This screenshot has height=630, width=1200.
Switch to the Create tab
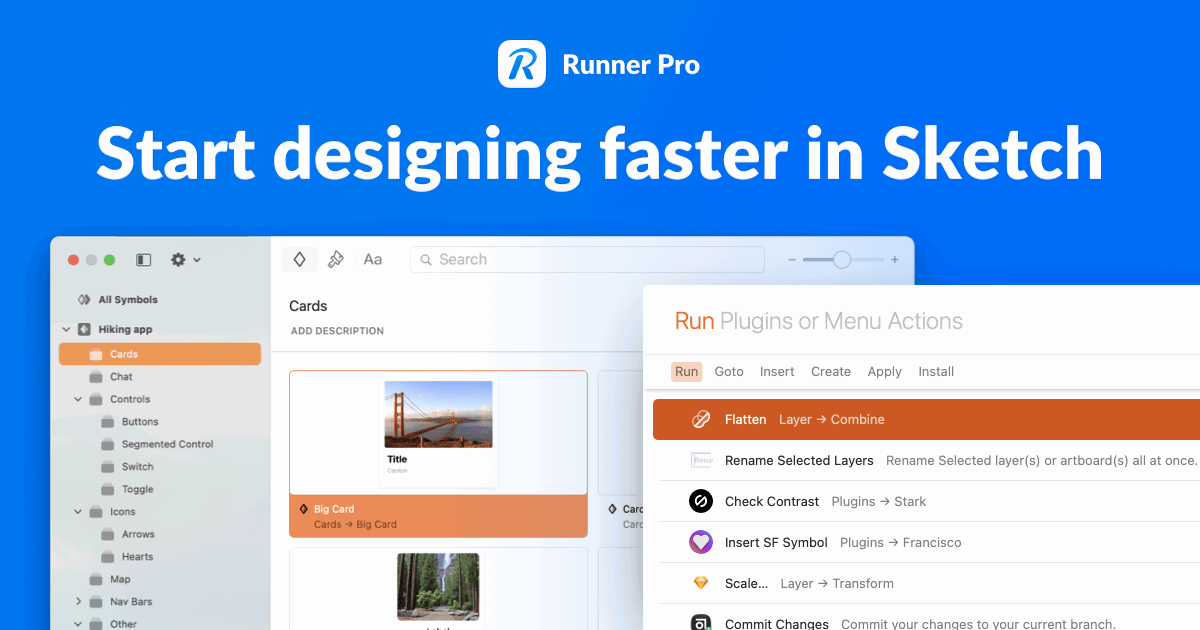[x=831, y=371]
